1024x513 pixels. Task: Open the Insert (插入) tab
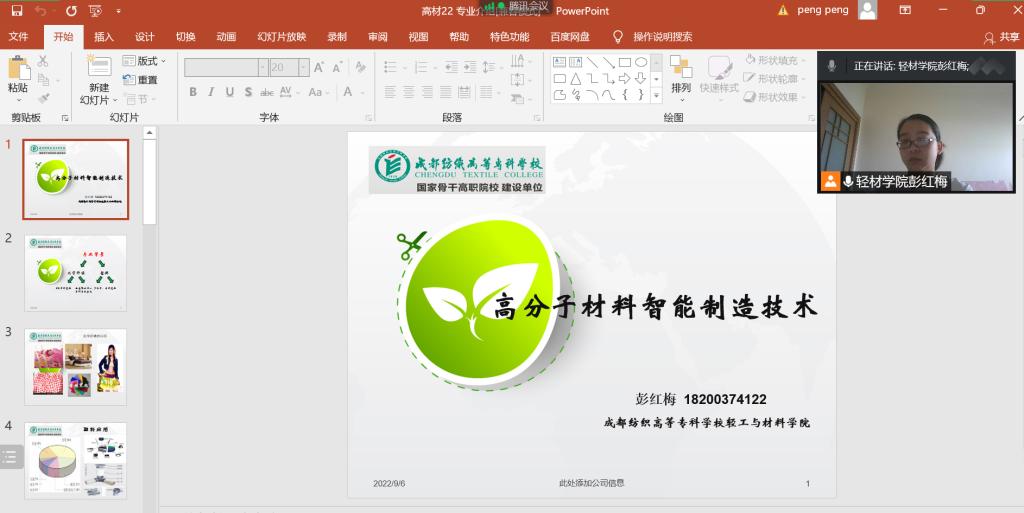103,37
